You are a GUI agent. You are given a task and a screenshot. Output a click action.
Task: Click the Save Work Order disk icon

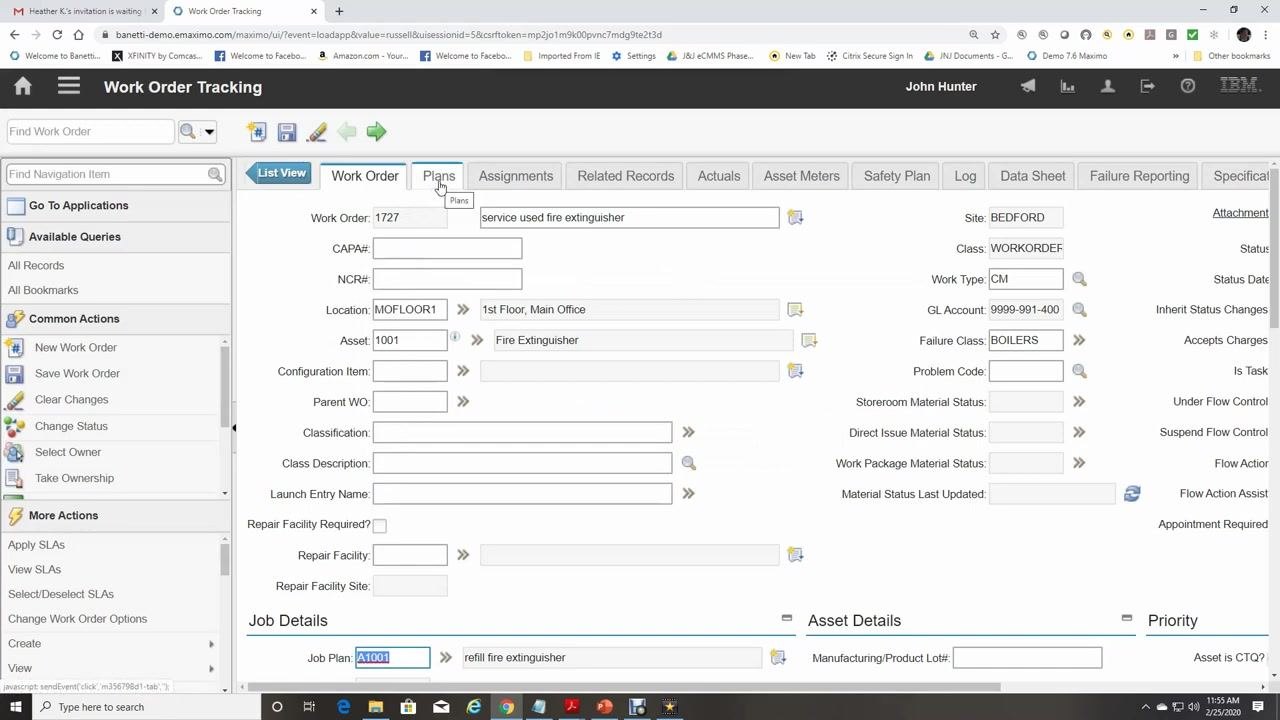pyautogui.click(x=287, y=132)
